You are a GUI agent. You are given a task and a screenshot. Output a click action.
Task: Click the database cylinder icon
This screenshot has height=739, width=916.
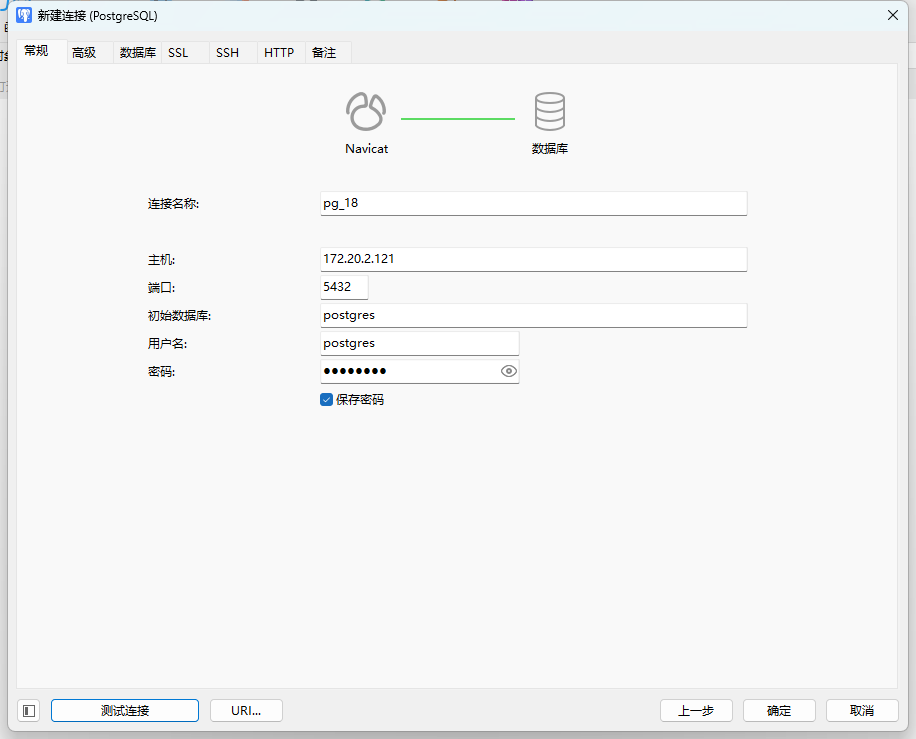[550, 111]
